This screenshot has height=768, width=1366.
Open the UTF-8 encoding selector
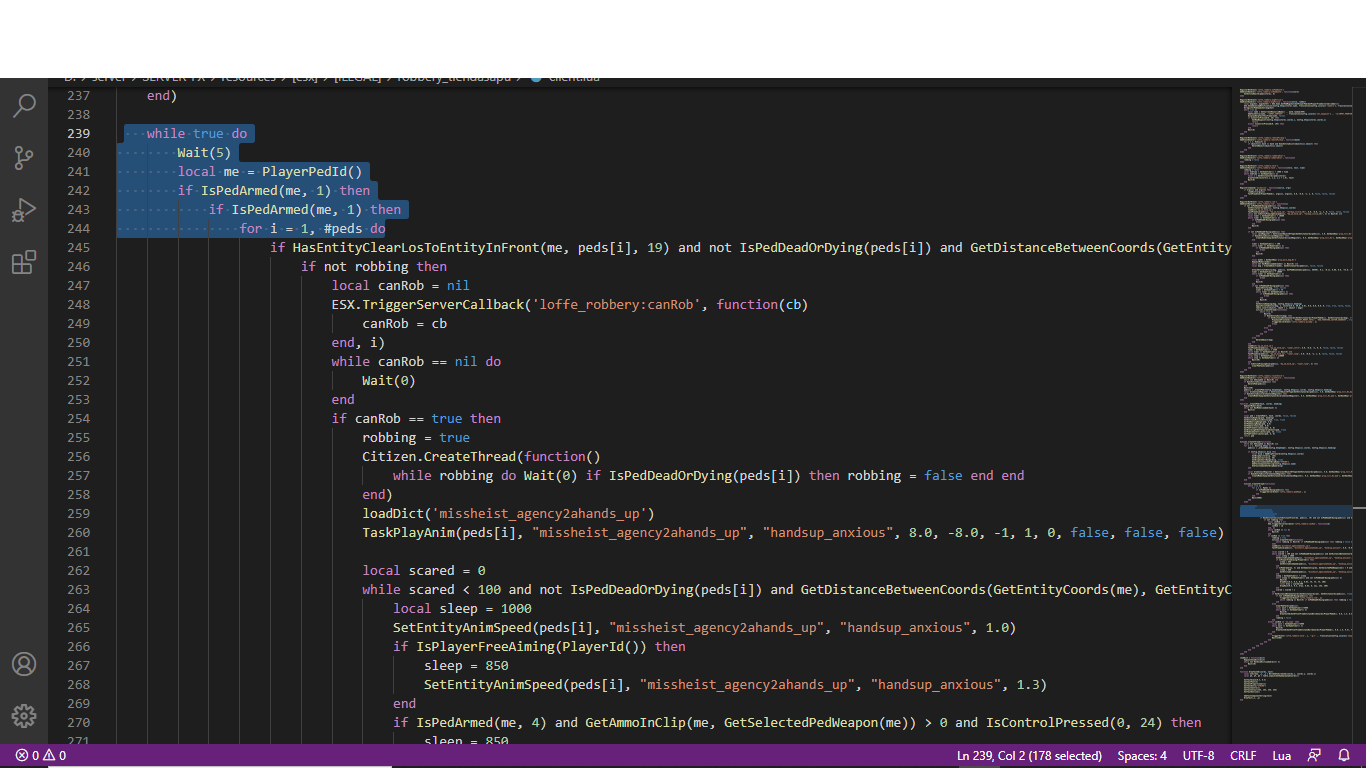1198,755
